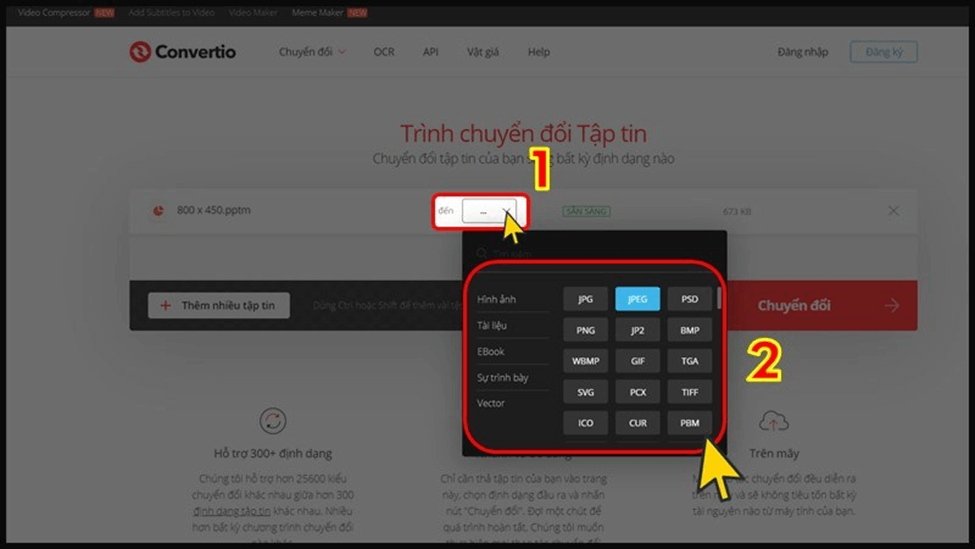
Task: Select the Tài liệu category
Action: pyautogui.click(x=492, y=325)
